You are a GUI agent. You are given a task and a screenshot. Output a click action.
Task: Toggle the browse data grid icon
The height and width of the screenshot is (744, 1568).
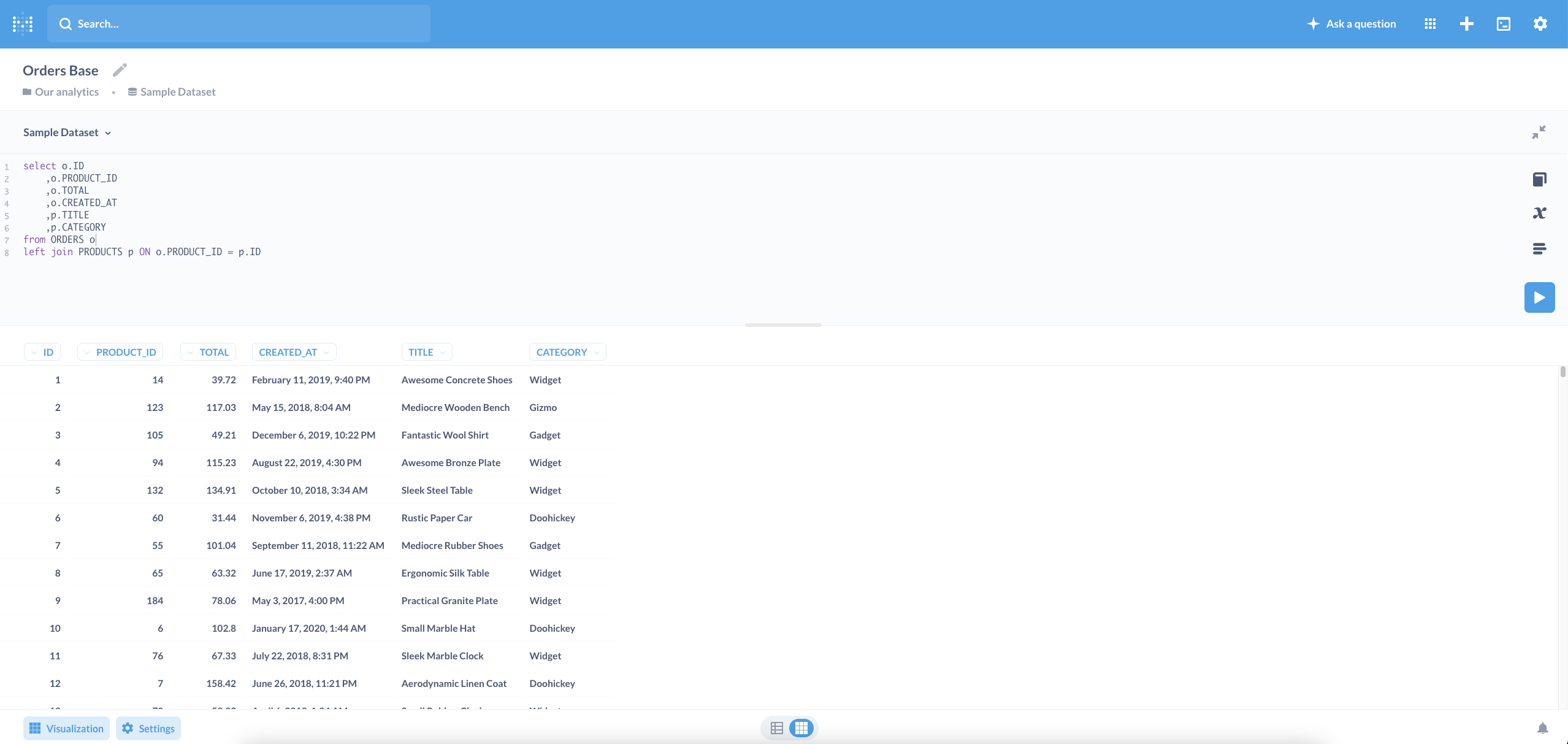(1430, 23)
